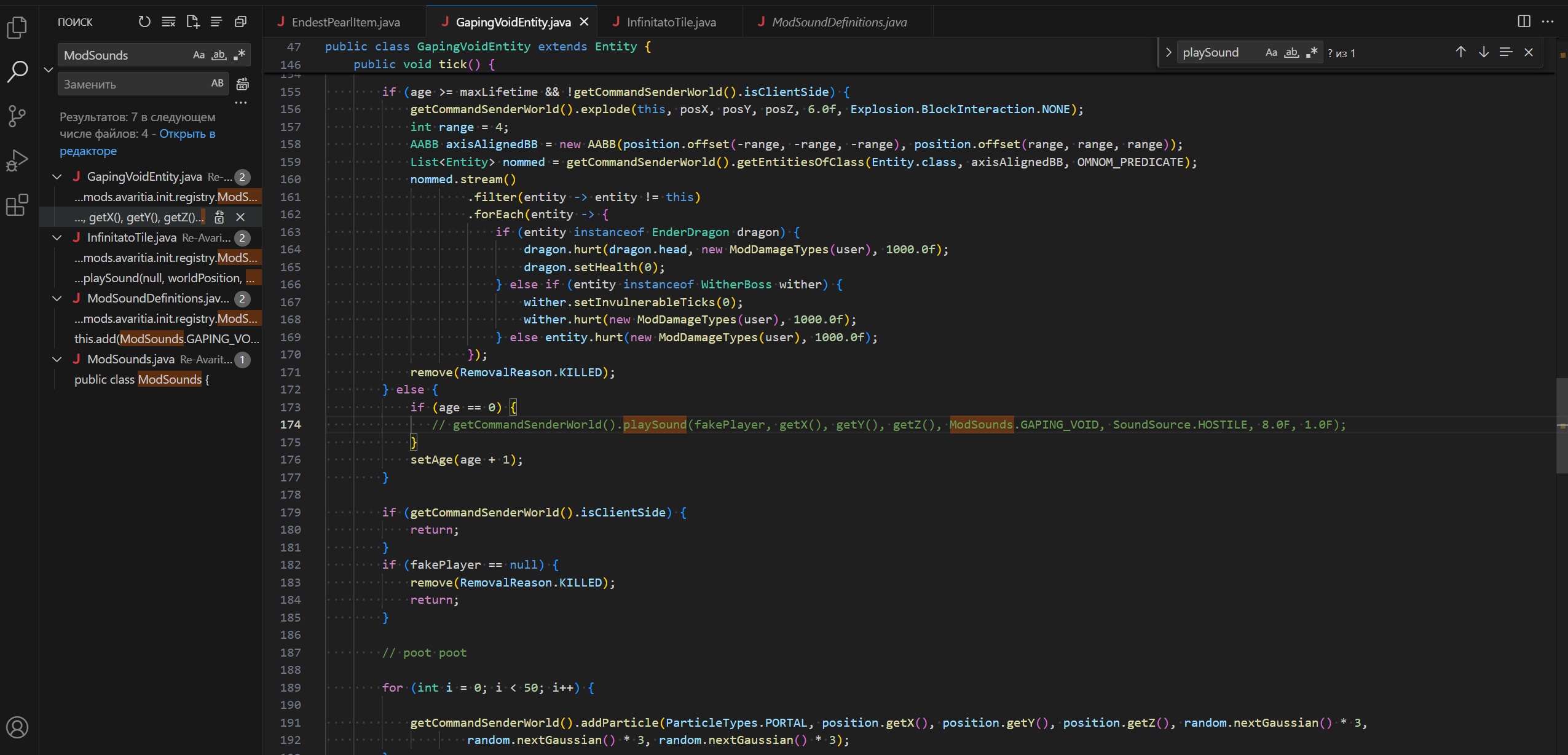The height and width of the screenshot is (755, 1568).
Task: Switch to ModSoundDefinitions.java tab
Action: coord(838,22)
